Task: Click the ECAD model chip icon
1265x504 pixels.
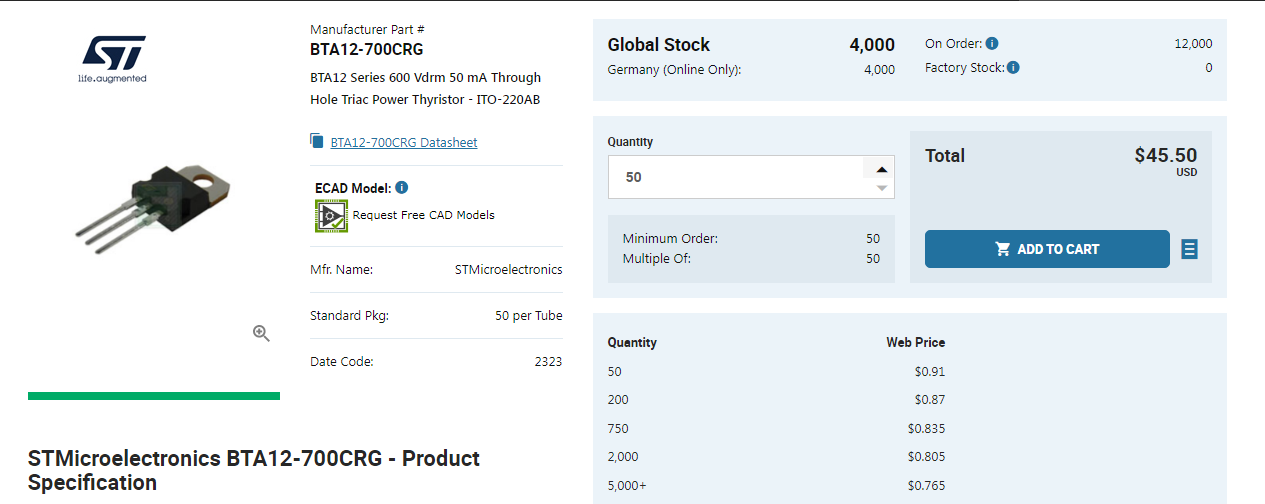Action: pyautogui.click(x=331, y=216)
